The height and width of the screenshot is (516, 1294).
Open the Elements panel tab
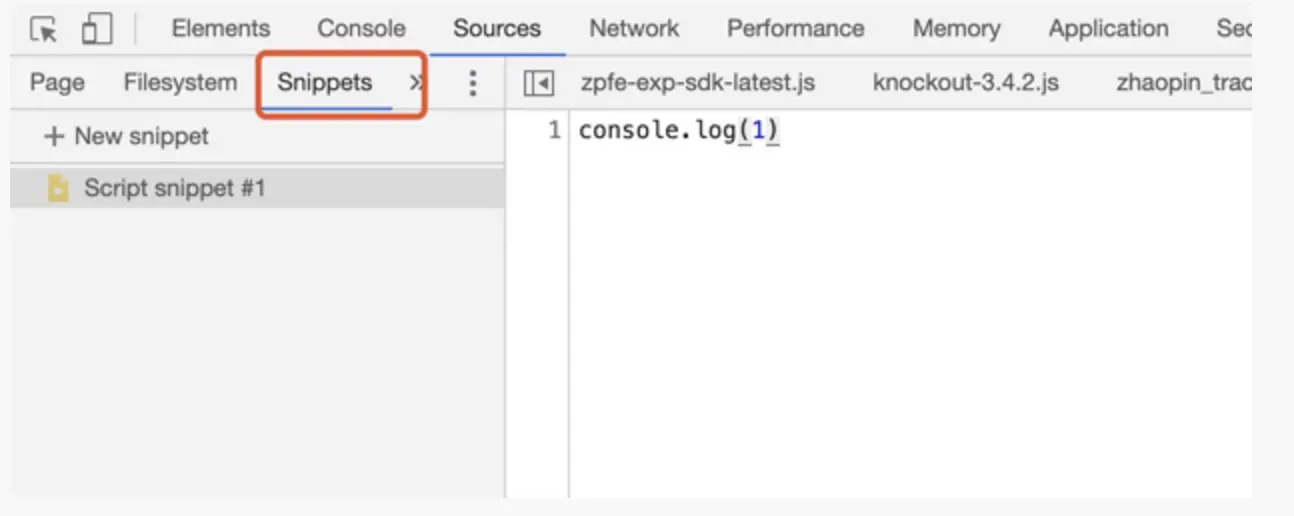tap(220, 29)
